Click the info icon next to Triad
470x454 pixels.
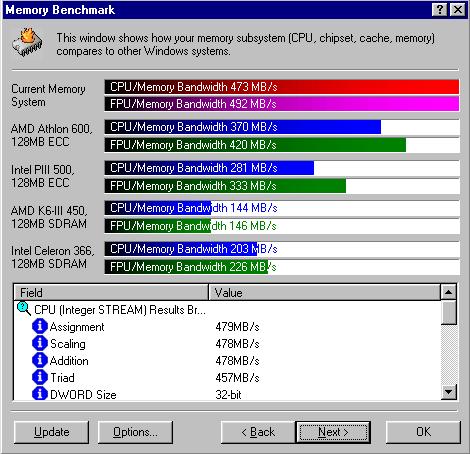(40, 377)
